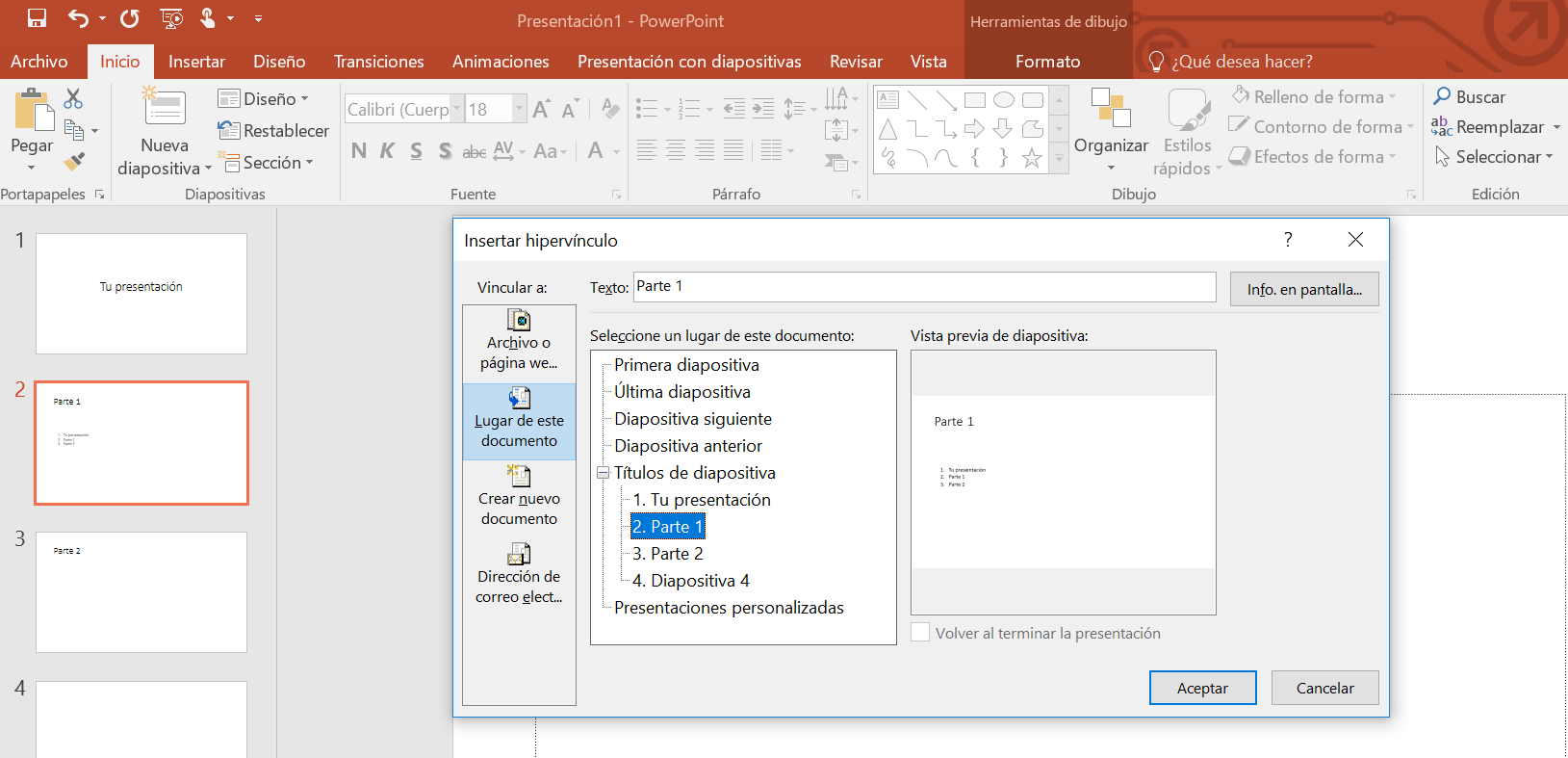Switch to the Animaciones tab

click(x=501, y=62)
